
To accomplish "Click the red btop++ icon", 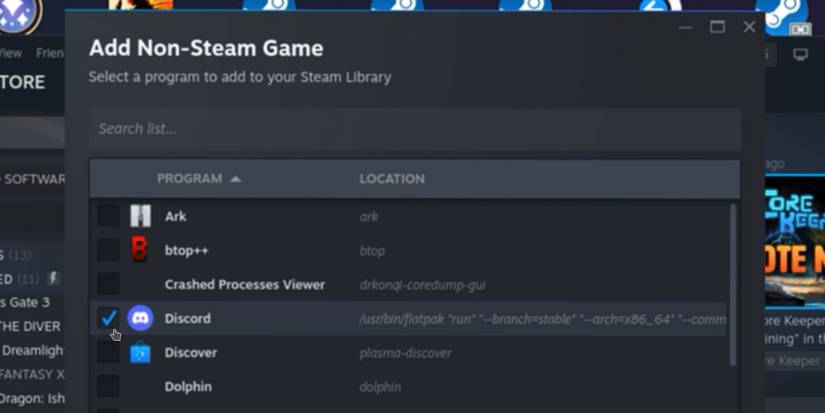I will 141,250.
